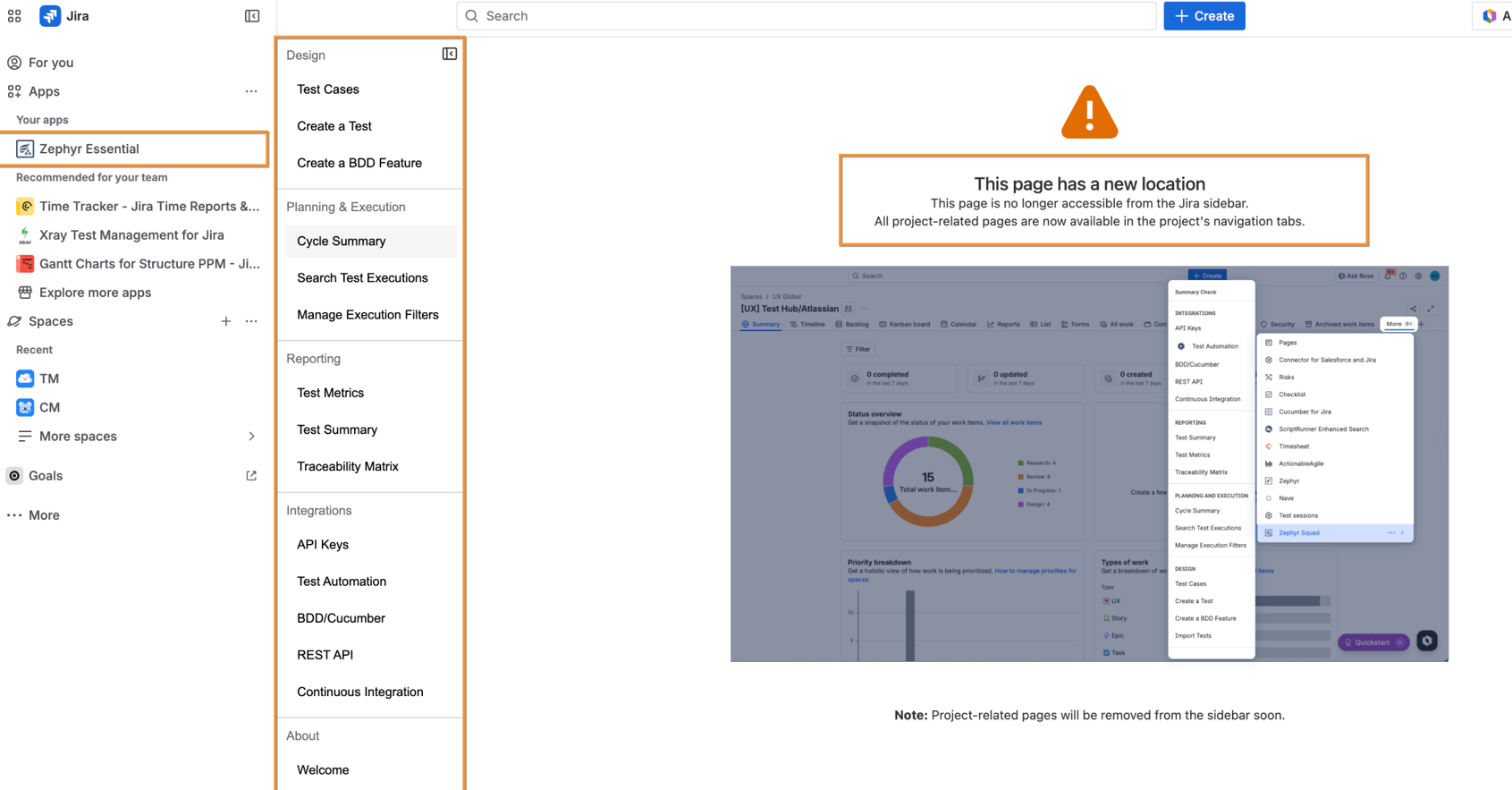Collapse the main Jira sidebar
The width and height of the screenshot is (1512, 790).
tap(252, 16)
